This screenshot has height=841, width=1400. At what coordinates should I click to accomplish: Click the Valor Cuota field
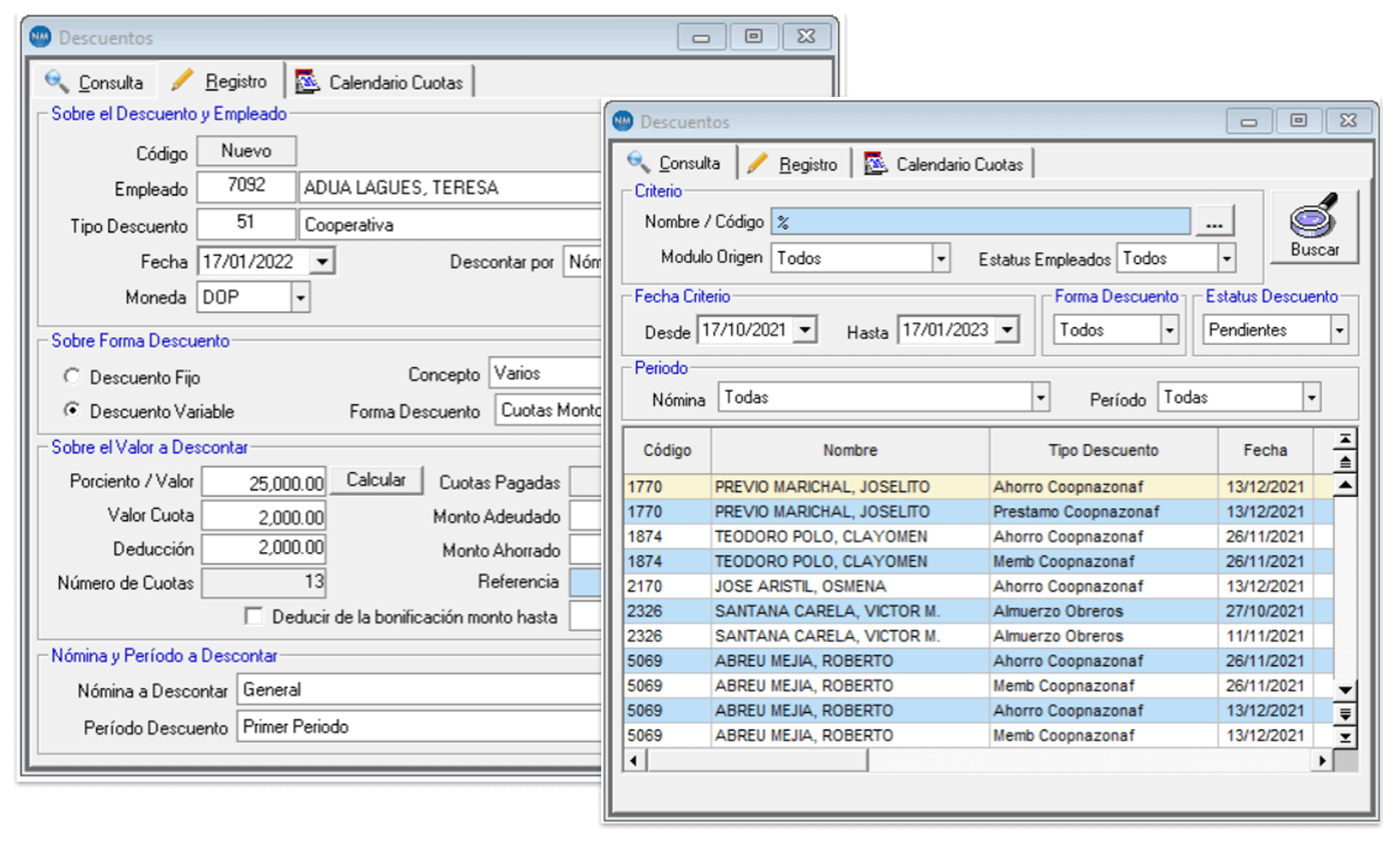[264, 517]
